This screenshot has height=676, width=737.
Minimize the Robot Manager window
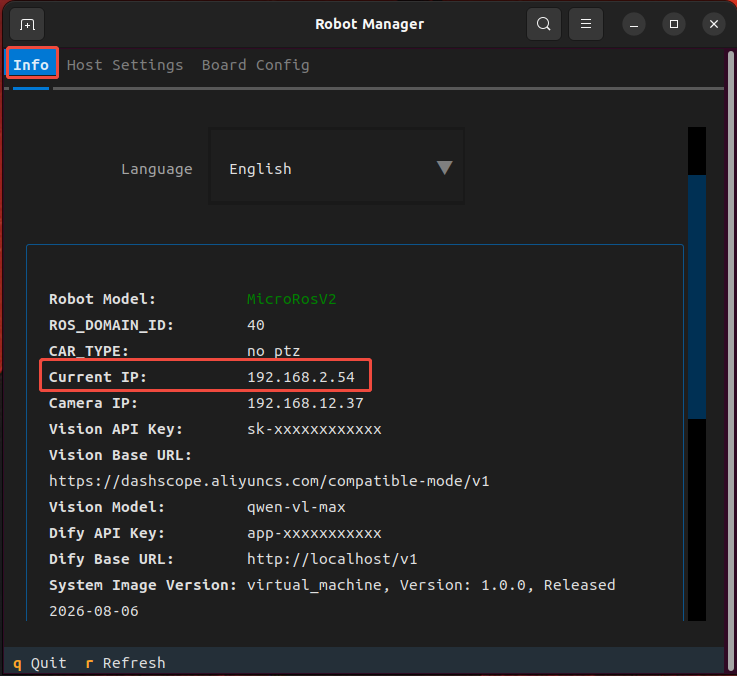pos(634,24)
